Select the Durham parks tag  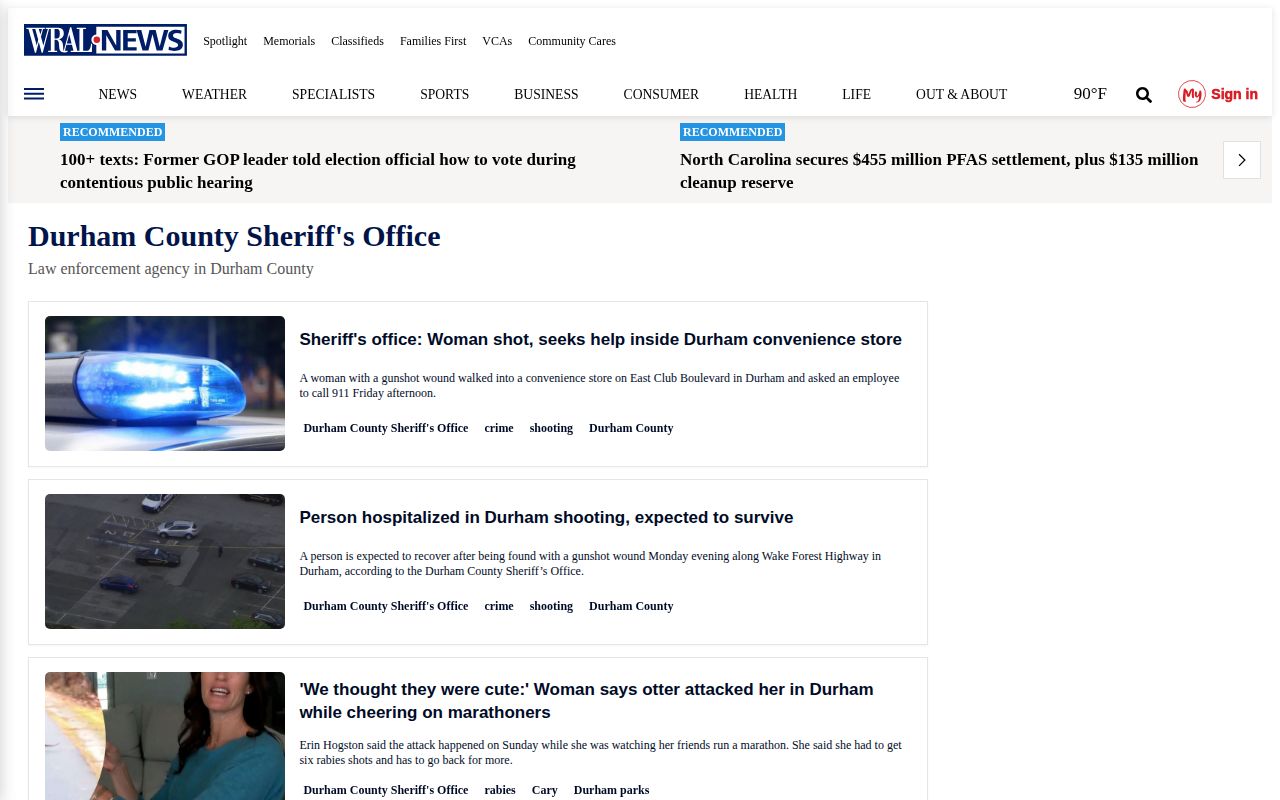pos(611,790)
